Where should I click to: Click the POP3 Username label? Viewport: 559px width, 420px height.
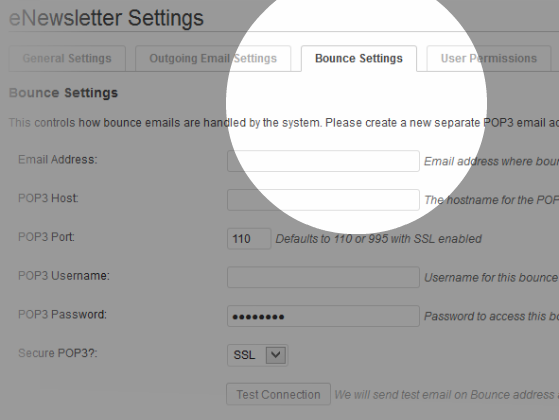click(x=64, y=276)
